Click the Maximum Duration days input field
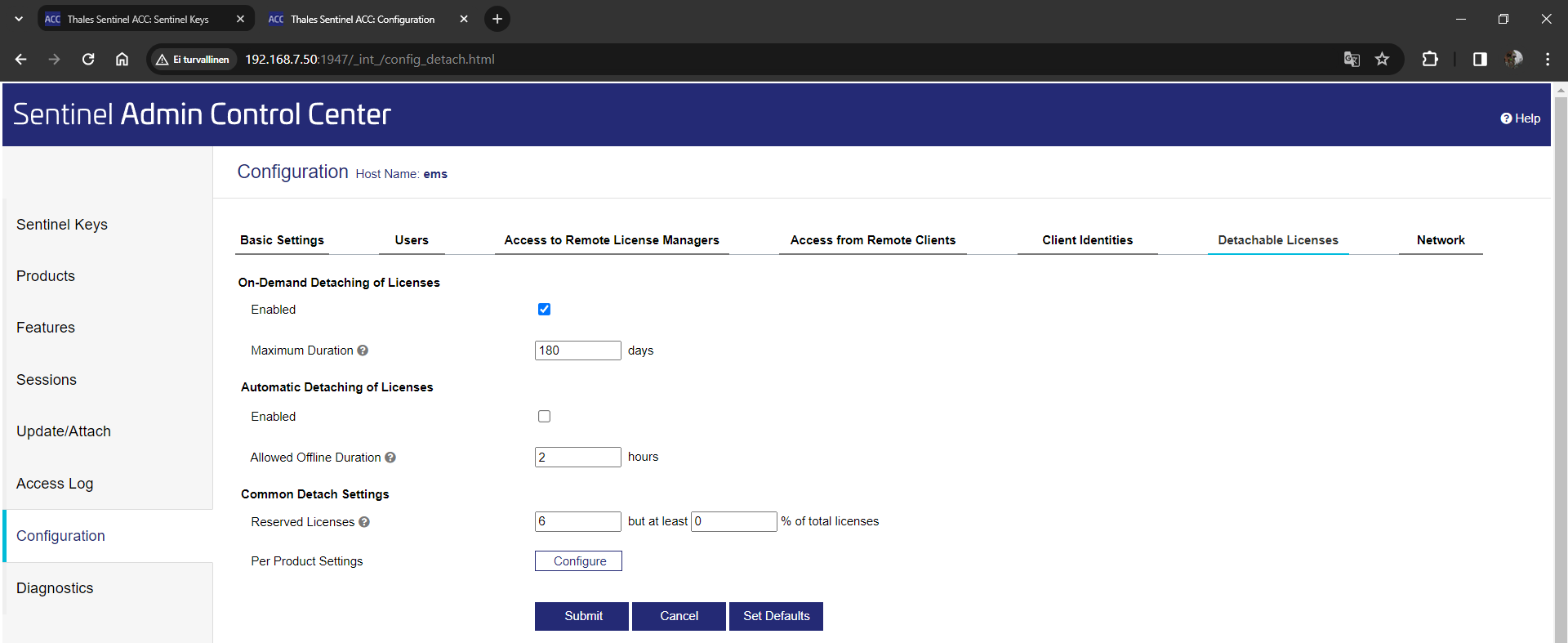 [x=577, y=351]
